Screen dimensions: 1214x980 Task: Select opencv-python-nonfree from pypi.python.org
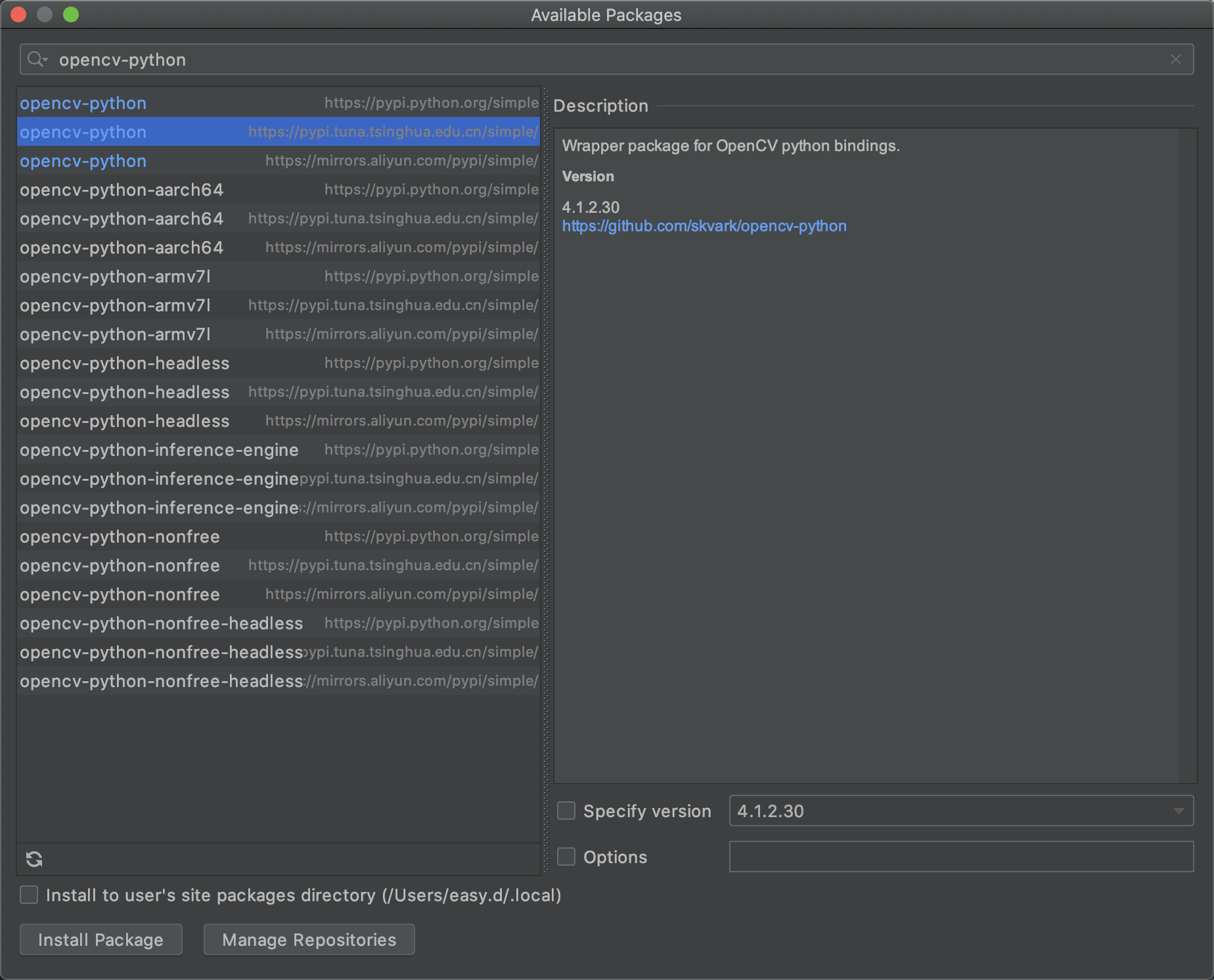279,536
